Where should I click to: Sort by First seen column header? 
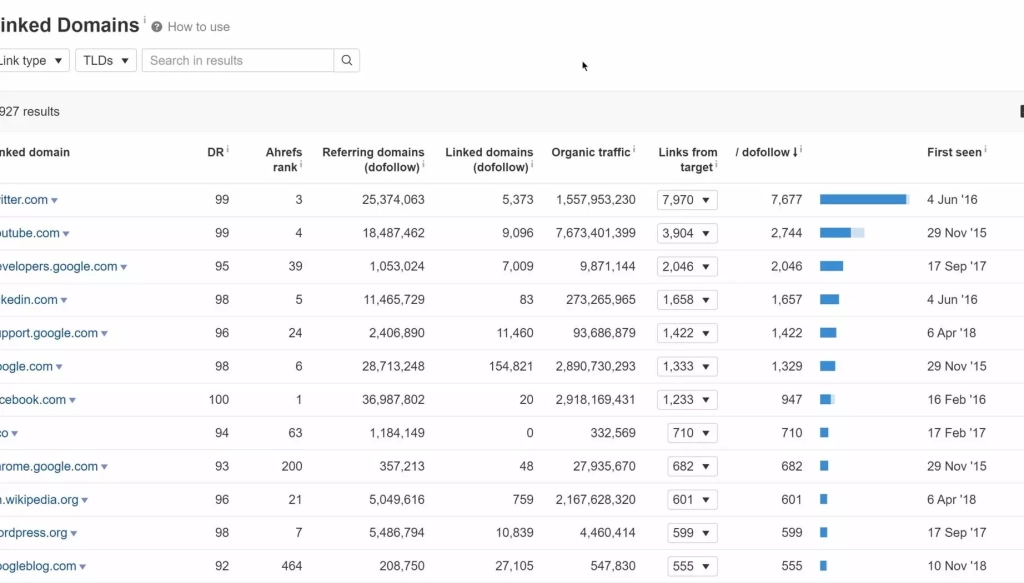point(954,152)
